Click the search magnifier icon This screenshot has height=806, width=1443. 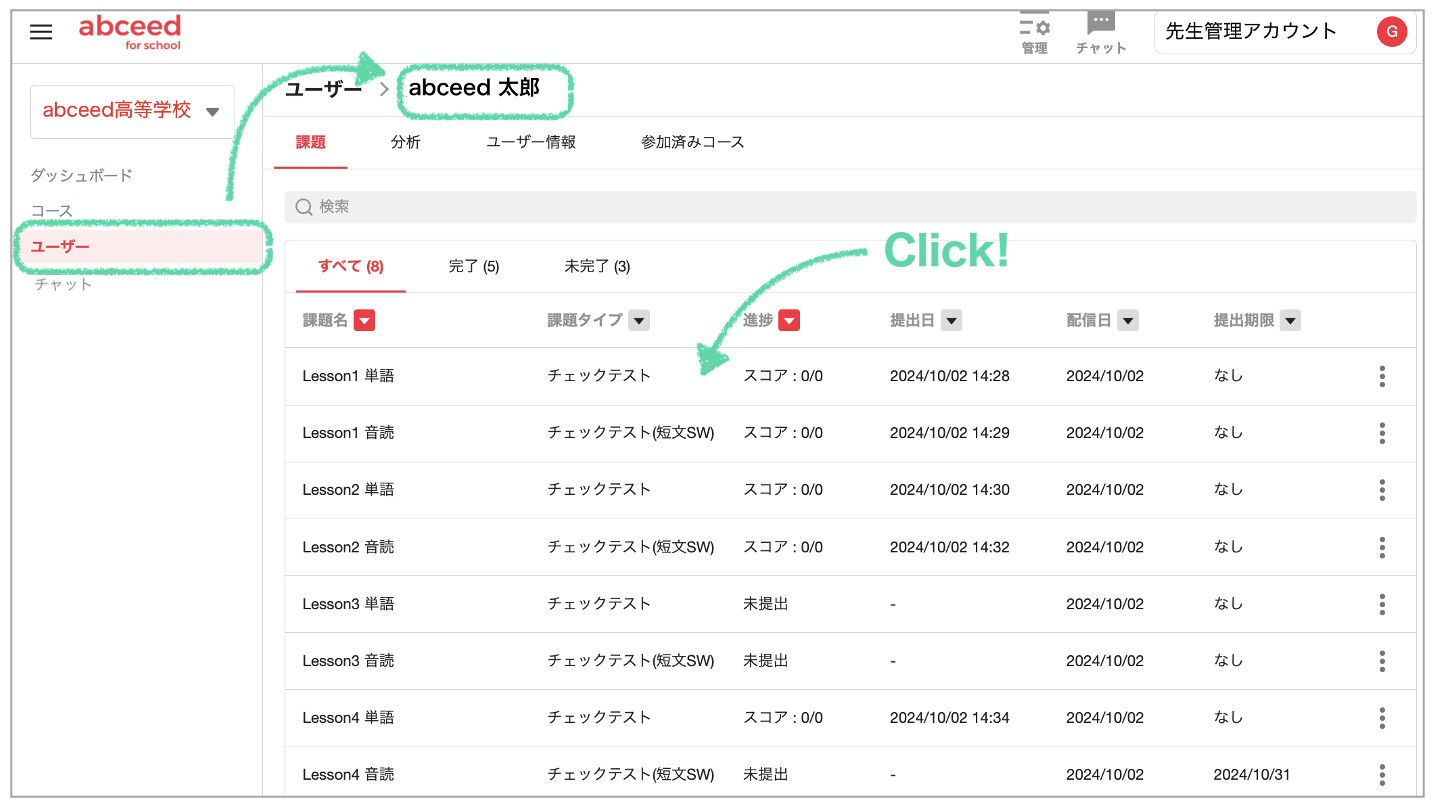(304, 207)
